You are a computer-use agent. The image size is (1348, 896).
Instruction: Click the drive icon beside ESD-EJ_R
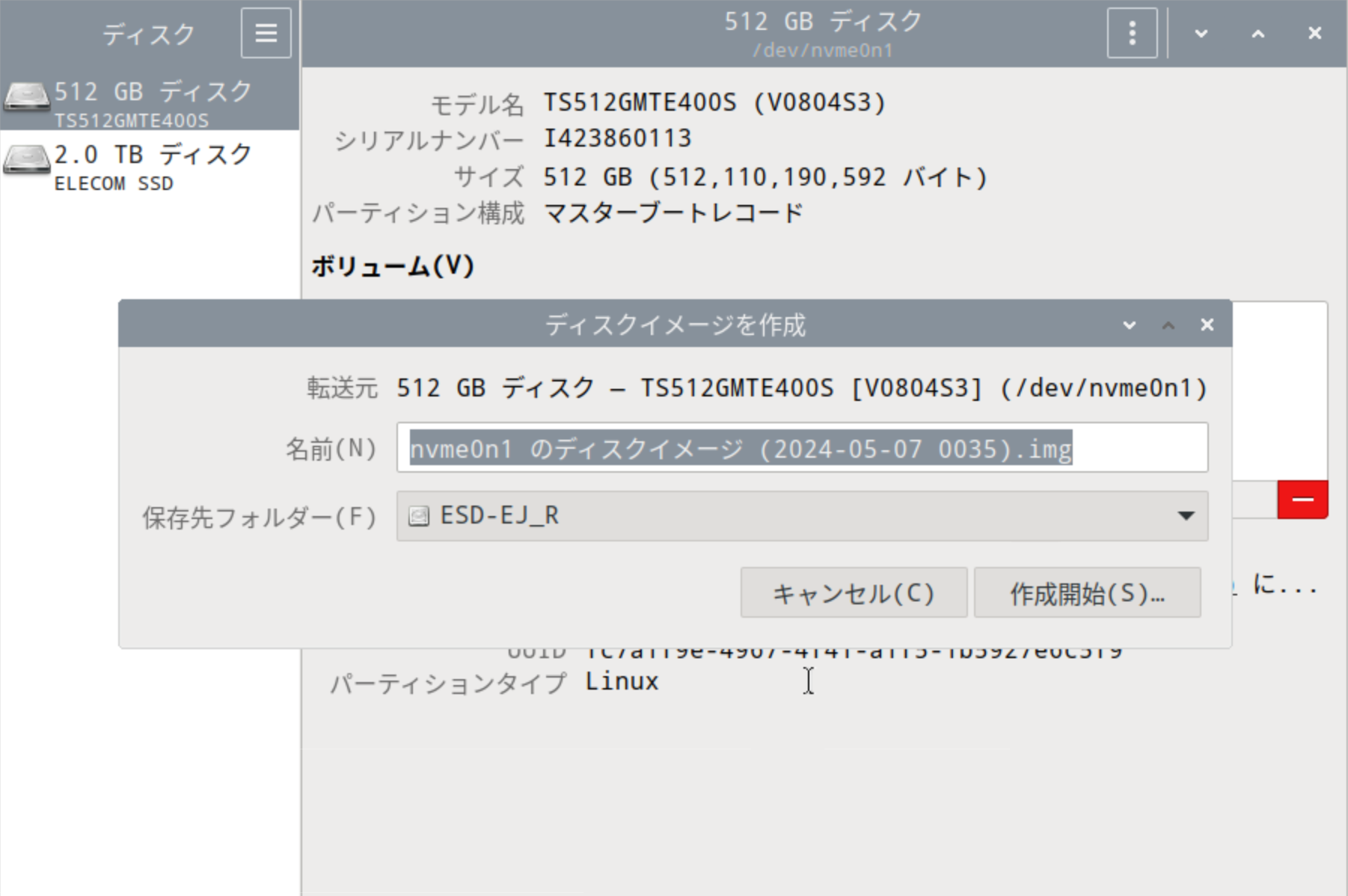[419, 516]
